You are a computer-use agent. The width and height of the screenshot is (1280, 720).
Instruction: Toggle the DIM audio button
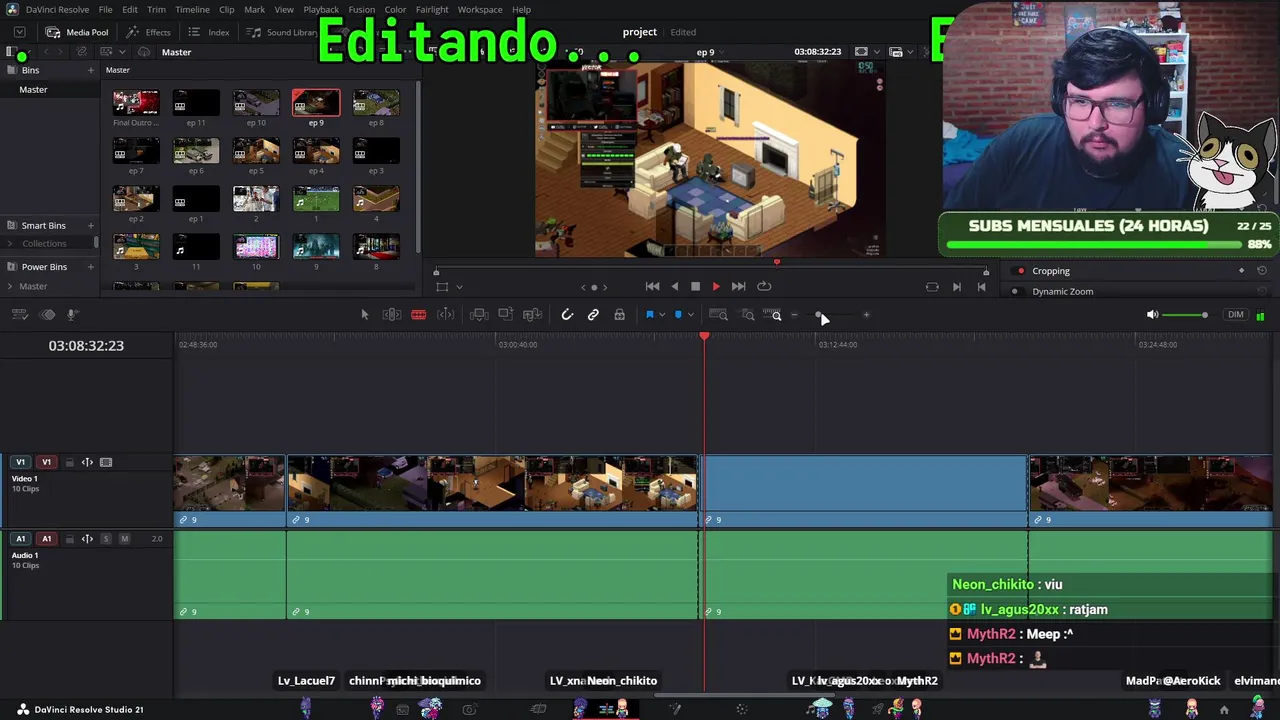coord(1236,315)
